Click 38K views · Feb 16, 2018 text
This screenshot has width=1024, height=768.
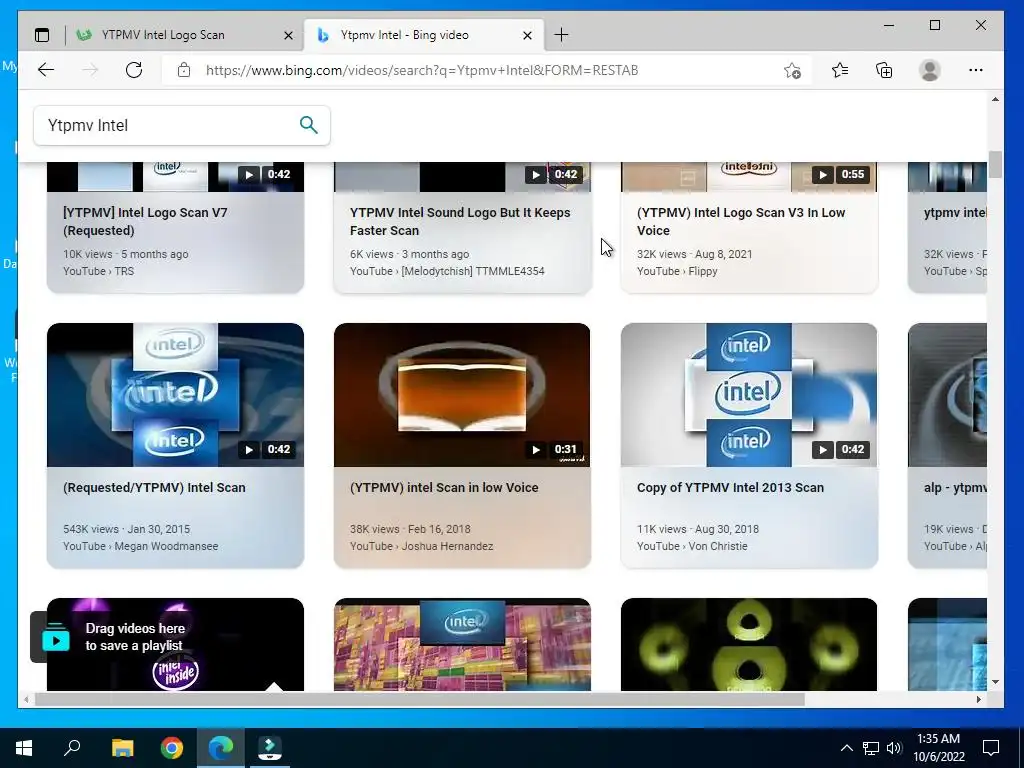[410, 529]
